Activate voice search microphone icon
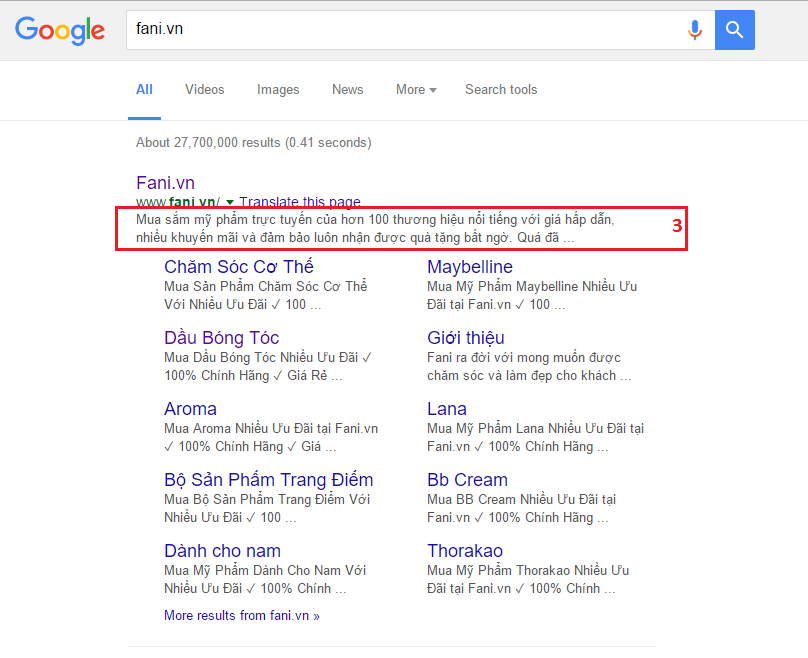Viewport: 808px width, 658px height. (695, 30)
